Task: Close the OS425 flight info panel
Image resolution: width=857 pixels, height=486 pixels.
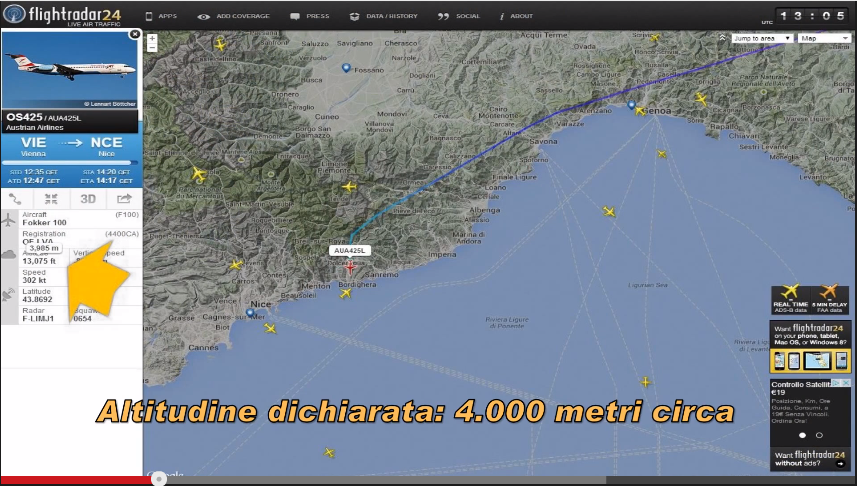Action: pyautogui.click(x=134, y=34)
